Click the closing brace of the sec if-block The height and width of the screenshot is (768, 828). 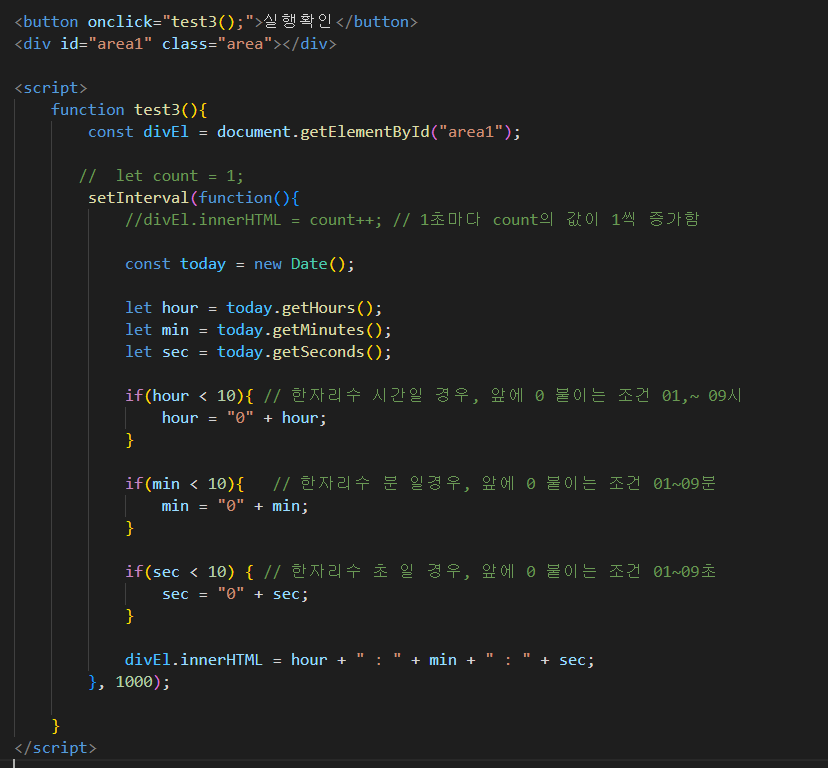tap(129, 616)
